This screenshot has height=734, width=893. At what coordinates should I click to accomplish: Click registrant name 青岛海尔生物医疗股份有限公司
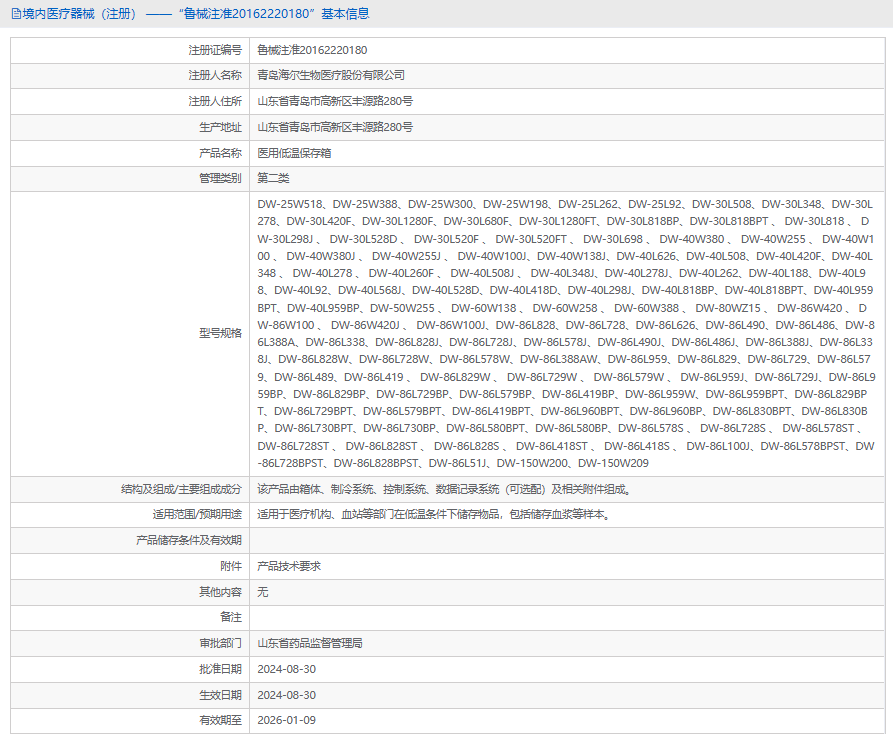coord(331,75)
